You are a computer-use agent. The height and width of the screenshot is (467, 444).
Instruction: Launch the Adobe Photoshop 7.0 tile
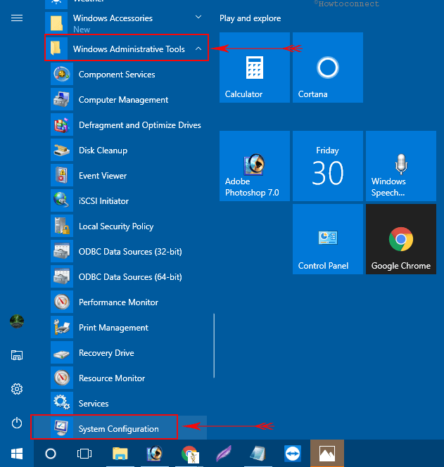click(255, 166)
